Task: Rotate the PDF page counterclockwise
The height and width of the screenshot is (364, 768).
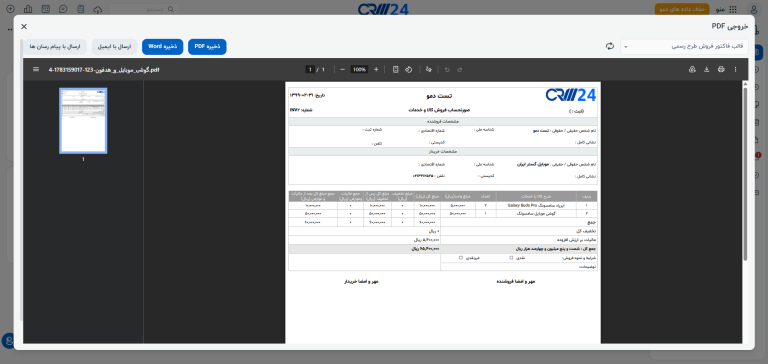Action: [408, 70]
